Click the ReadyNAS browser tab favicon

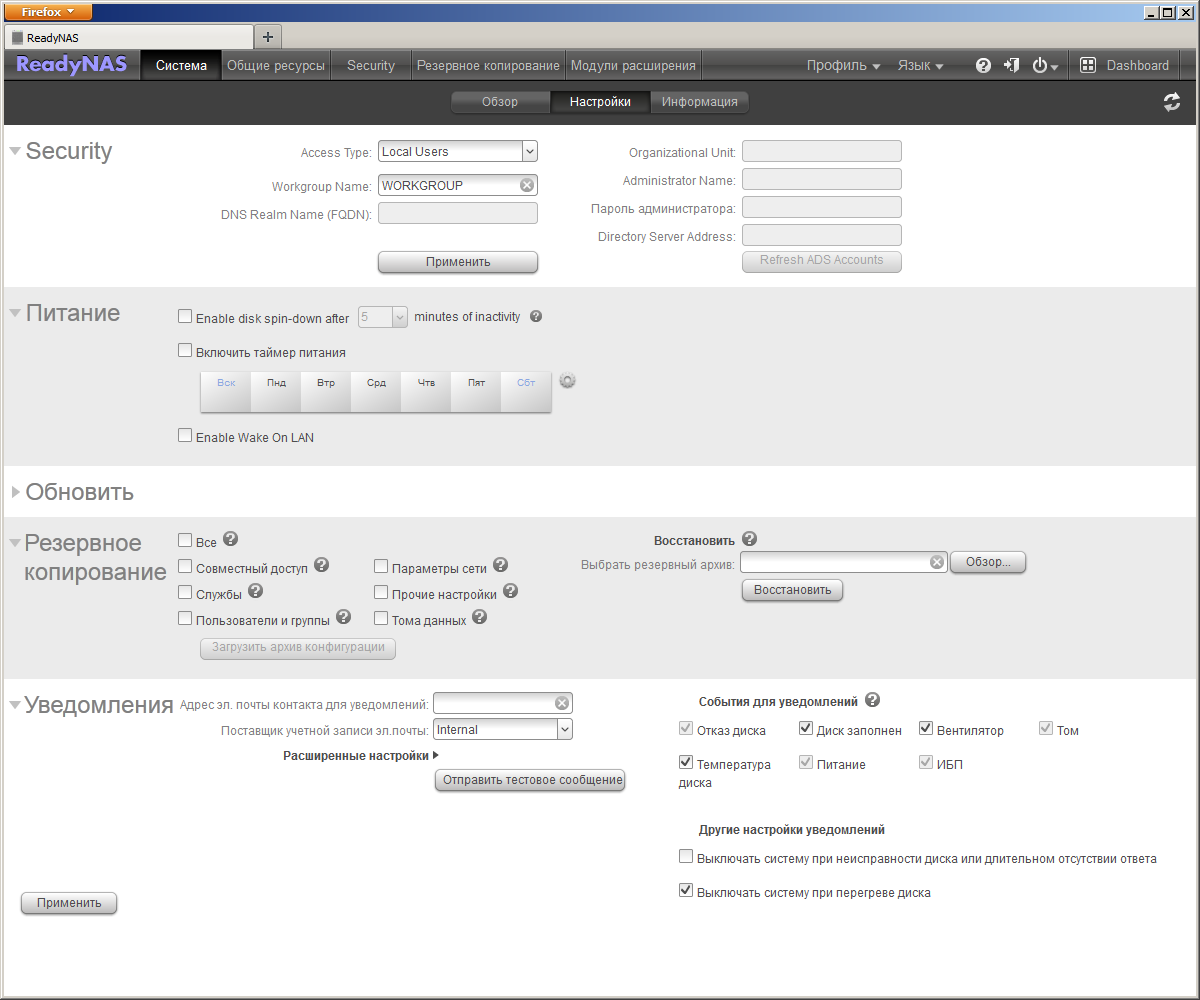point(17,37)
